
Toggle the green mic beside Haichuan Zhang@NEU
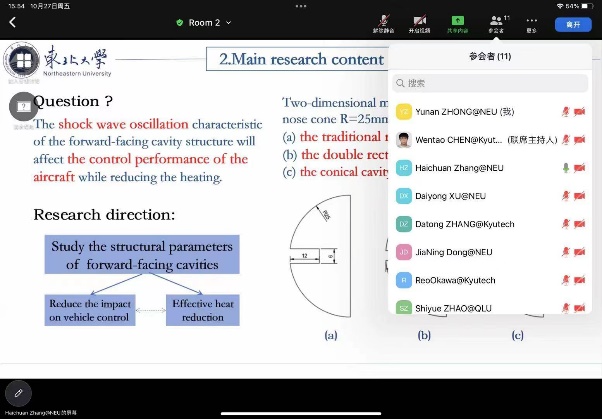[565, 167]
